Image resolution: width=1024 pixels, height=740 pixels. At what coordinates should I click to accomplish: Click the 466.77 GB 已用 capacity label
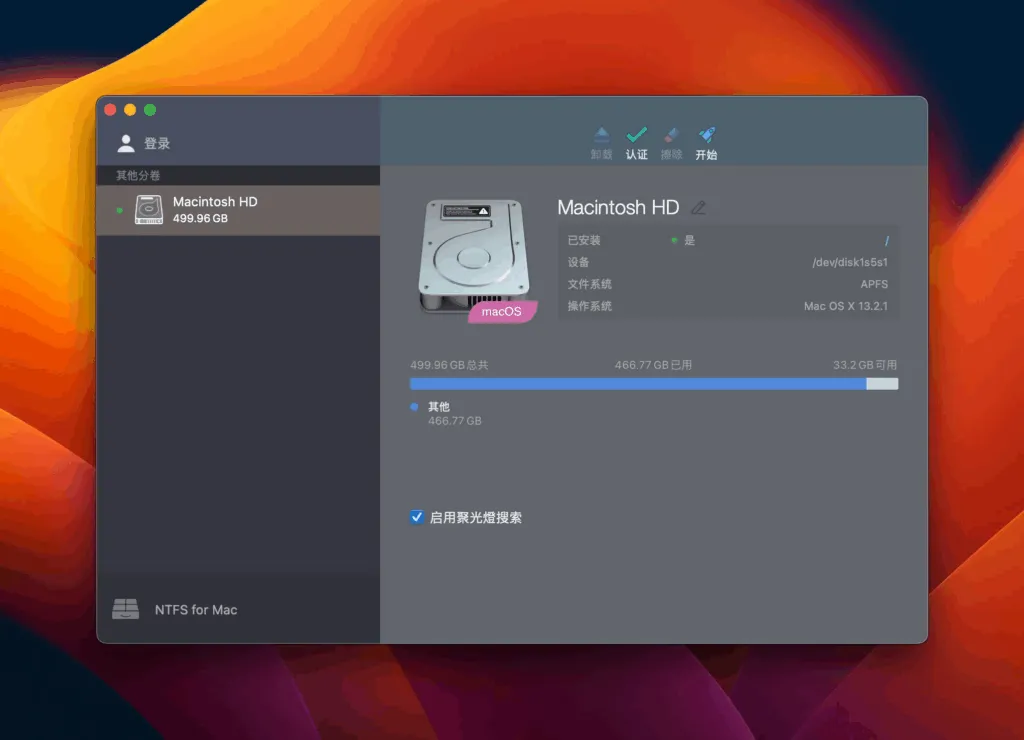pyautogui.click(x=654, y=364)
